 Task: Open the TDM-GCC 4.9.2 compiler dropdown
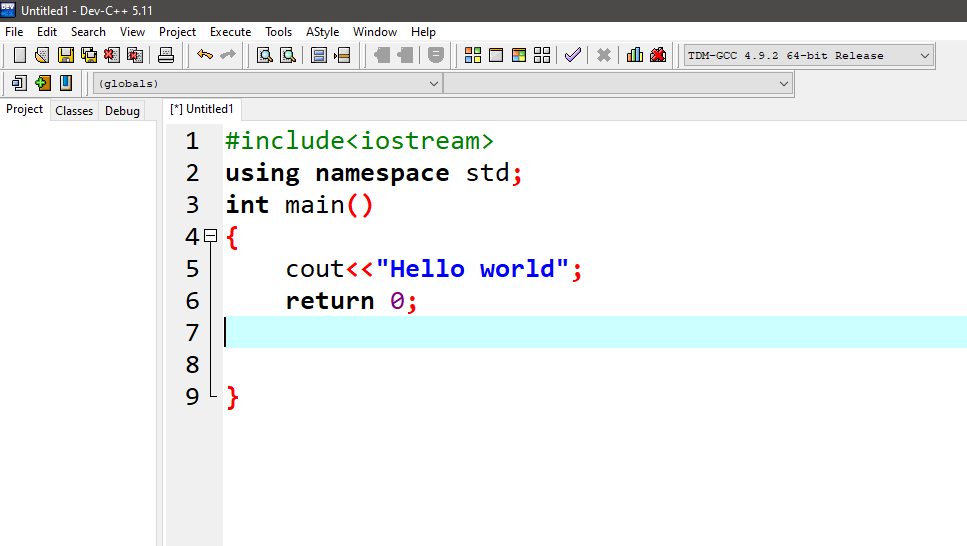809,56
